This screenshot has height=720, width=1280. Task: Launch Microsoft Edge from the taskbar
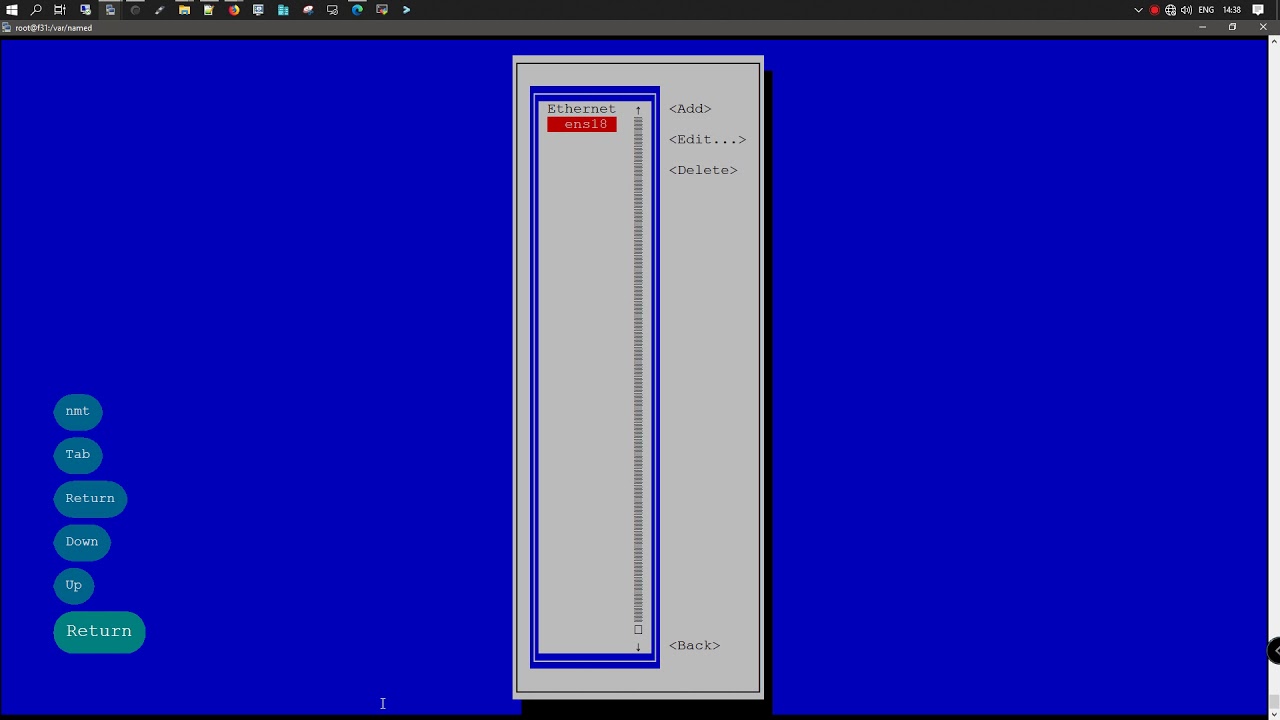click(357, 10)
